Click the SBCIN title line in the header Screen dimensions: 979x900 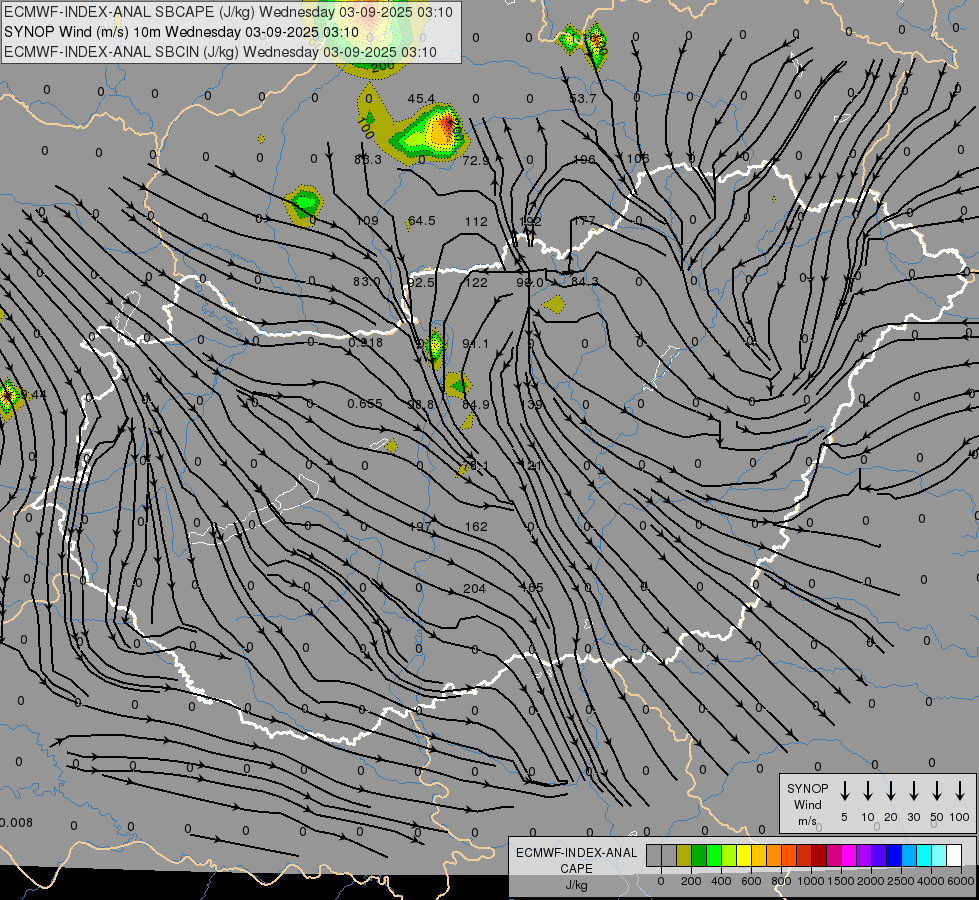click(220, 52)
